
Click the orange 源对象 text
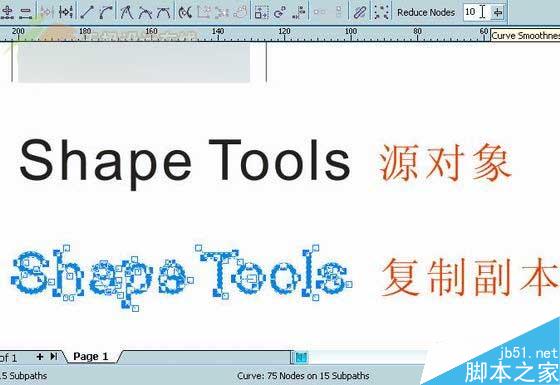[x=445, y=163]
